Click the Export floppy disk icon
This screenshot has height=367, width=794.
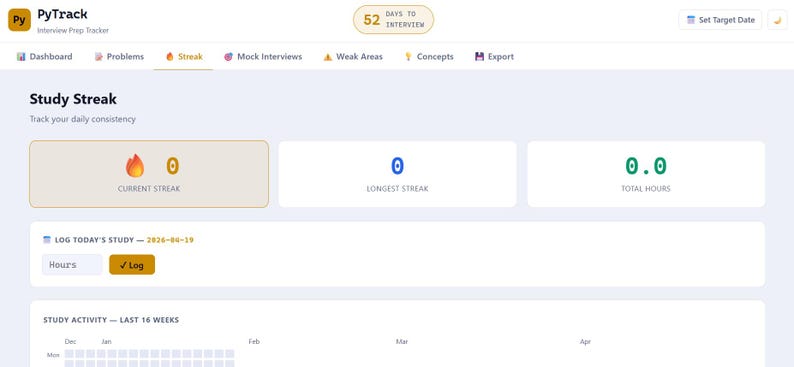[479, 57]
